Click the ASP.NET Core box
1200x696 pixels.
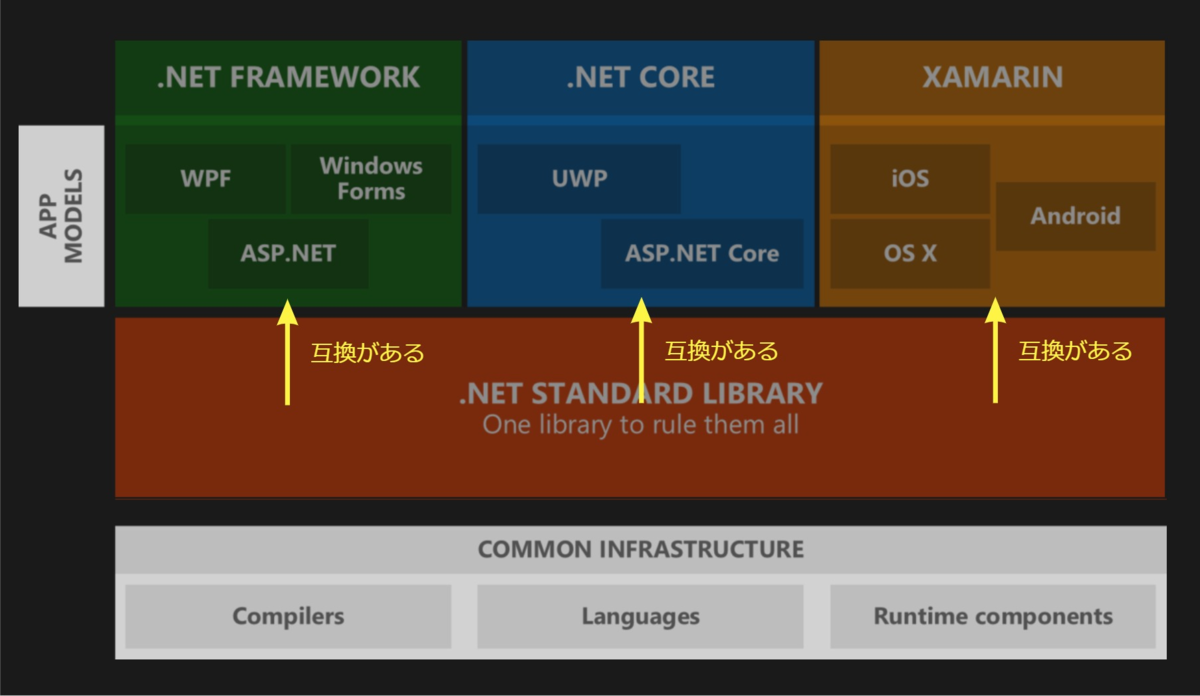[702, 254]
